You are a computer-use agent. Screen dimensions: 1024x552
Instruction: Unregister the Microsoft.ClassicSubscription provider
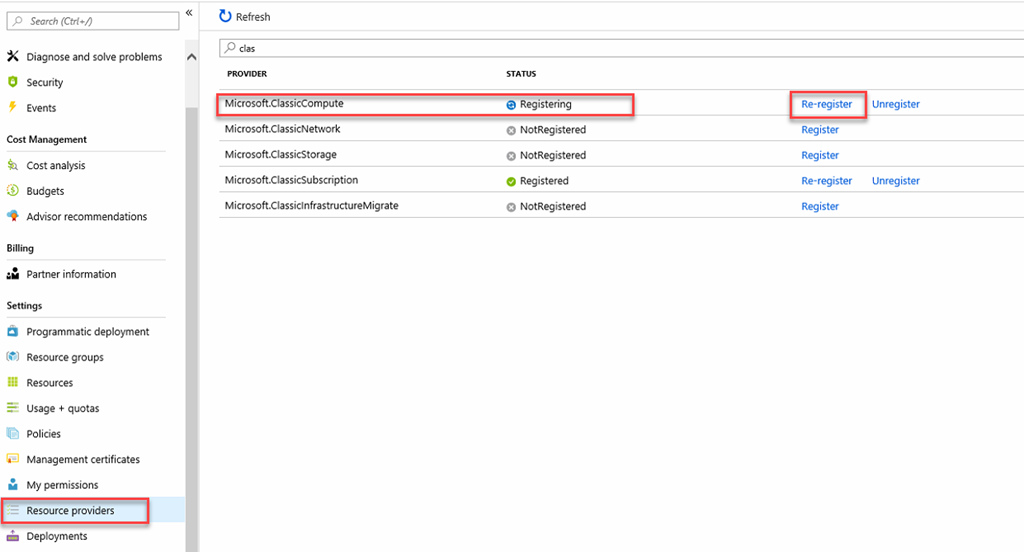(x=895, y=180)
